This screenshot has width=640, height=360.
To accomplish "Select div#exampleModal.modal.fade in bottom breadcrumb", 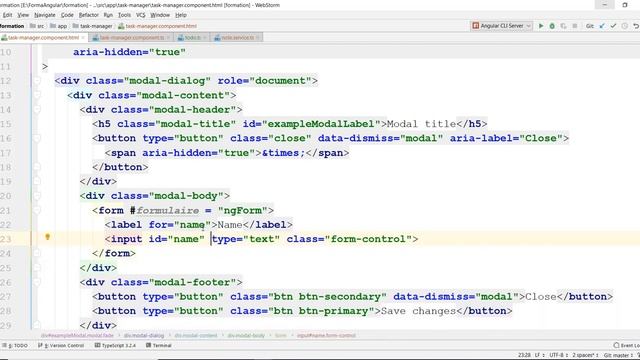I will [77, 336].
